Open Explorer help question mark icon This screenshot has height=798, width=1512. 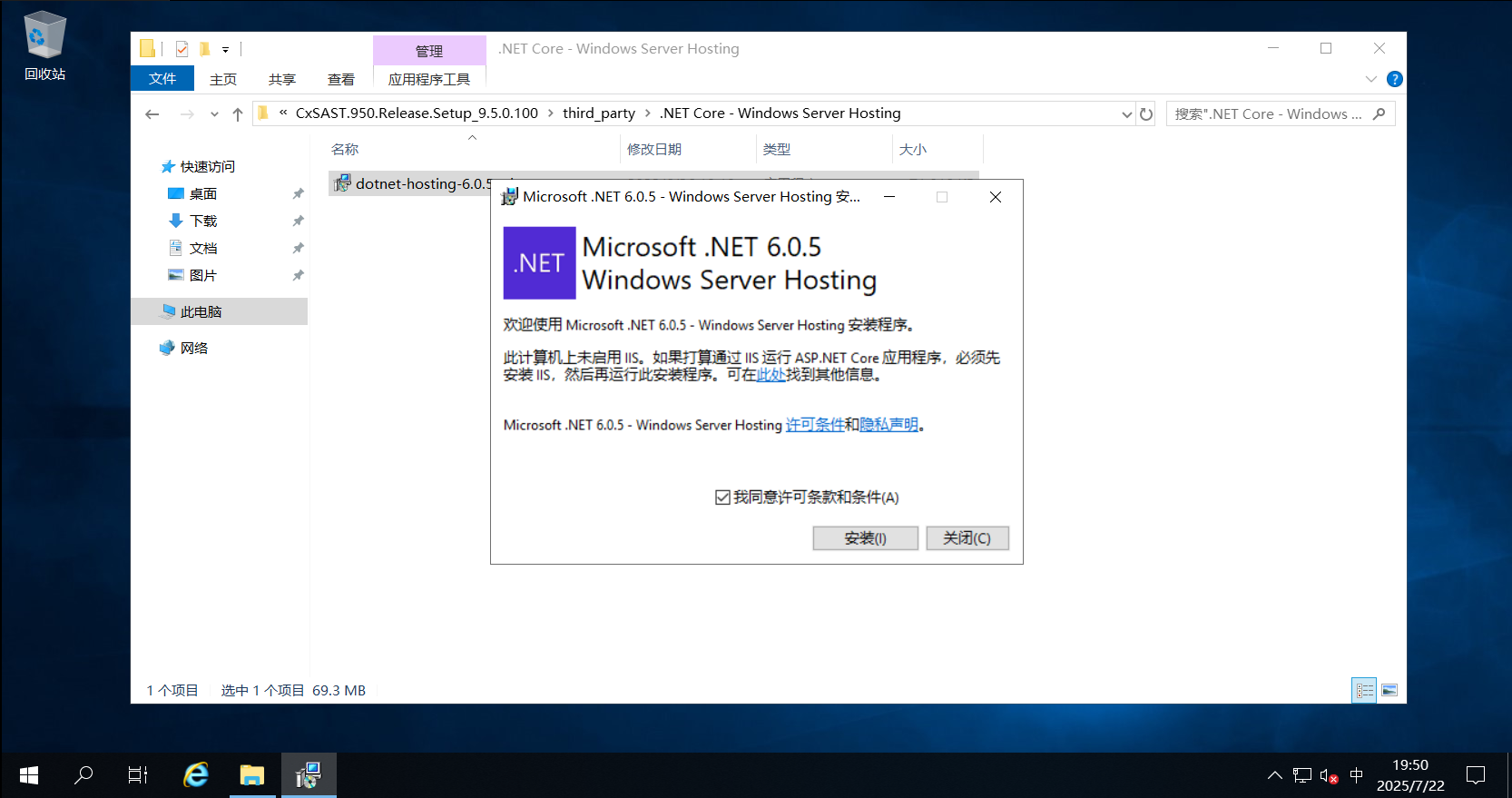click(1395, 79)
